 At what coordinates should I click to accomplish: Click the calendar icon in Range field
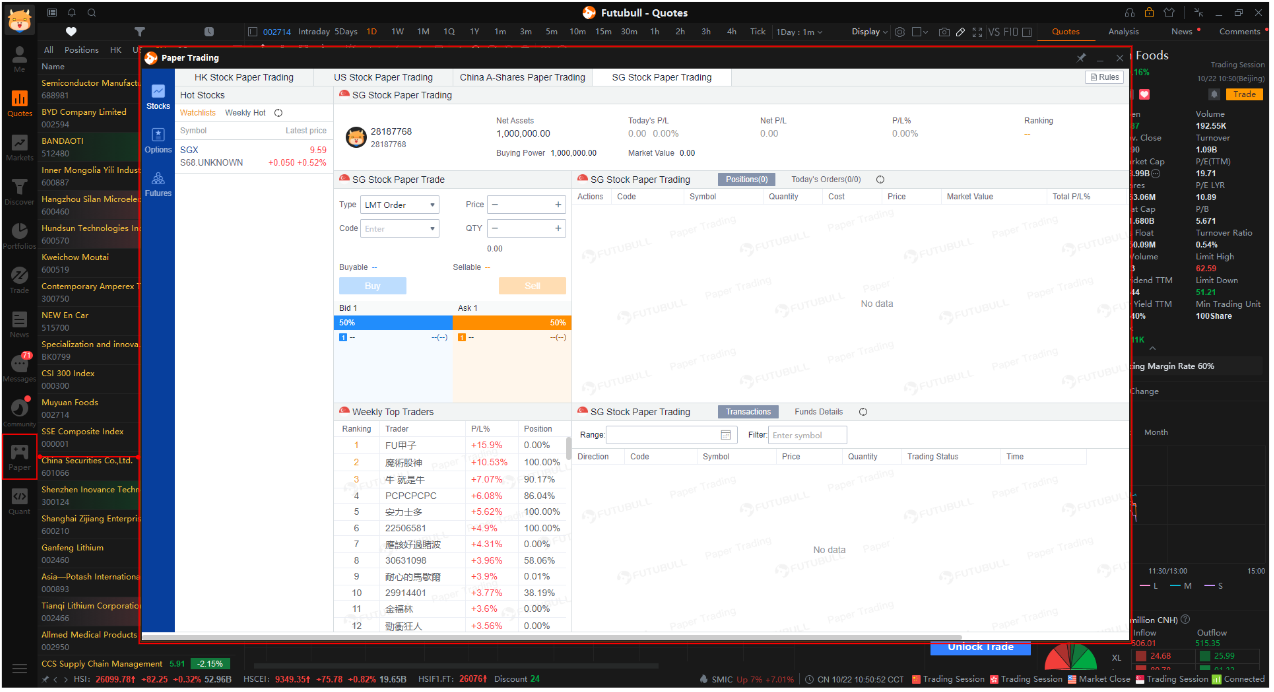tap(726, 435)
